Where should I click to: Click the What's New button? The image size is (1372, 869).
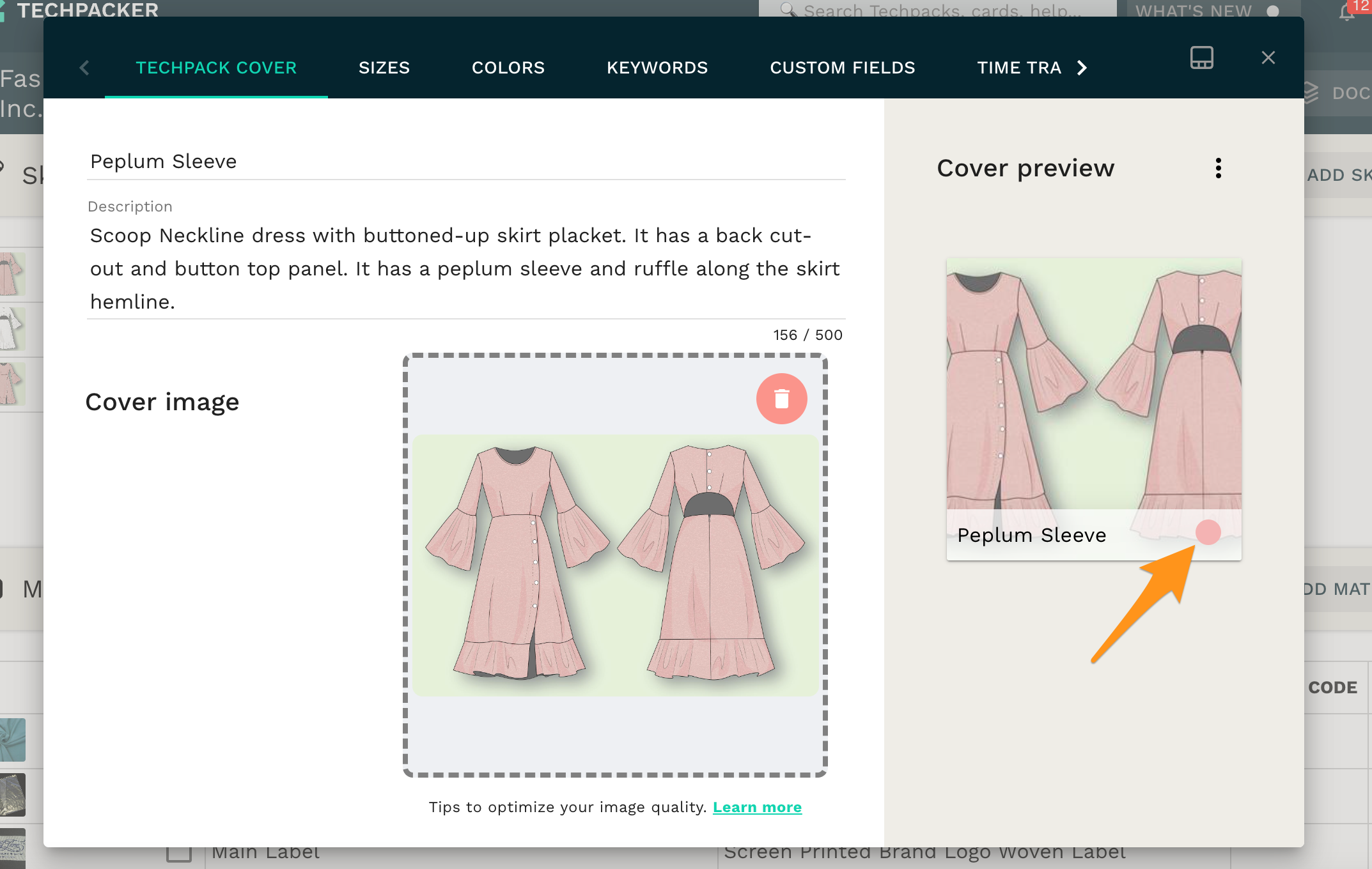tap(1193, 10)
